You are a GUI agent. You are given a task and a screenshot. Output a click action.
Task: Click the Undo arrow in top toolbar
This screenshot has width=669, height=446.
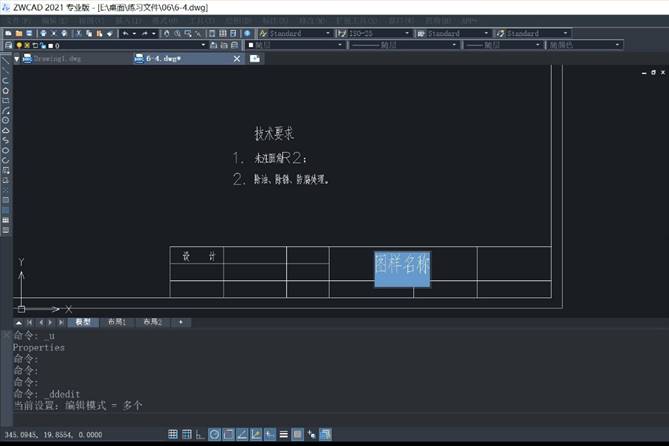point(125,33)
